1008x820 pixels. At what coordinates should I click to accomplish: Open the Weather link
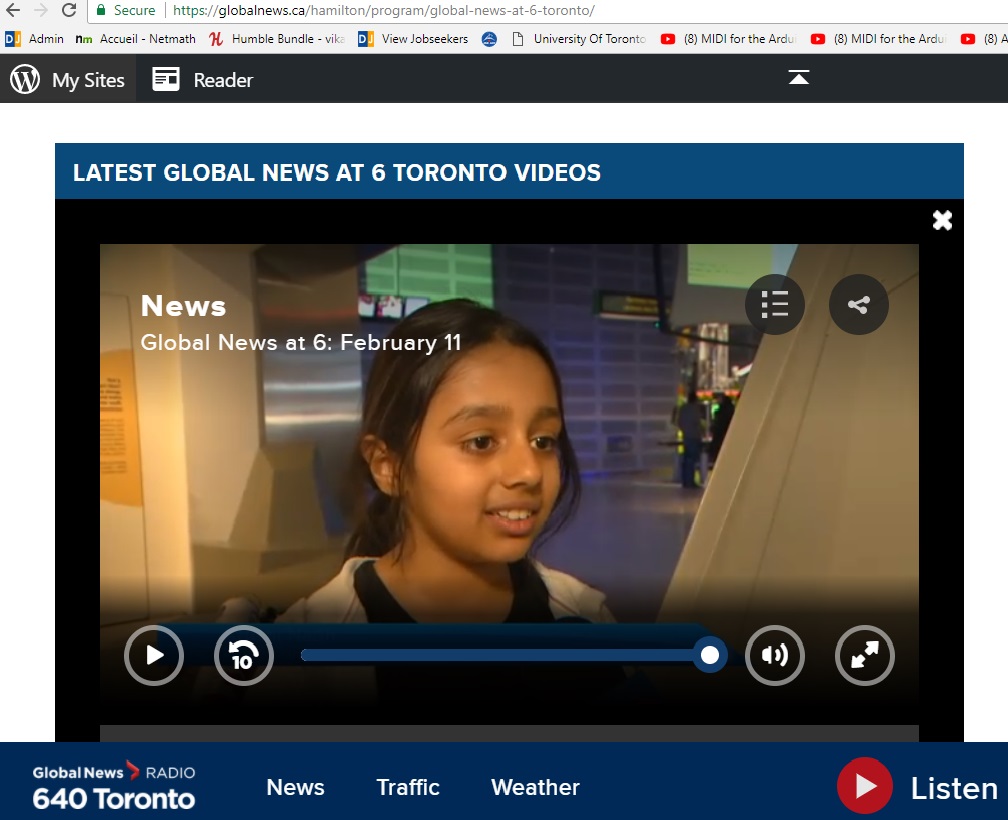[x=535, y=787]
